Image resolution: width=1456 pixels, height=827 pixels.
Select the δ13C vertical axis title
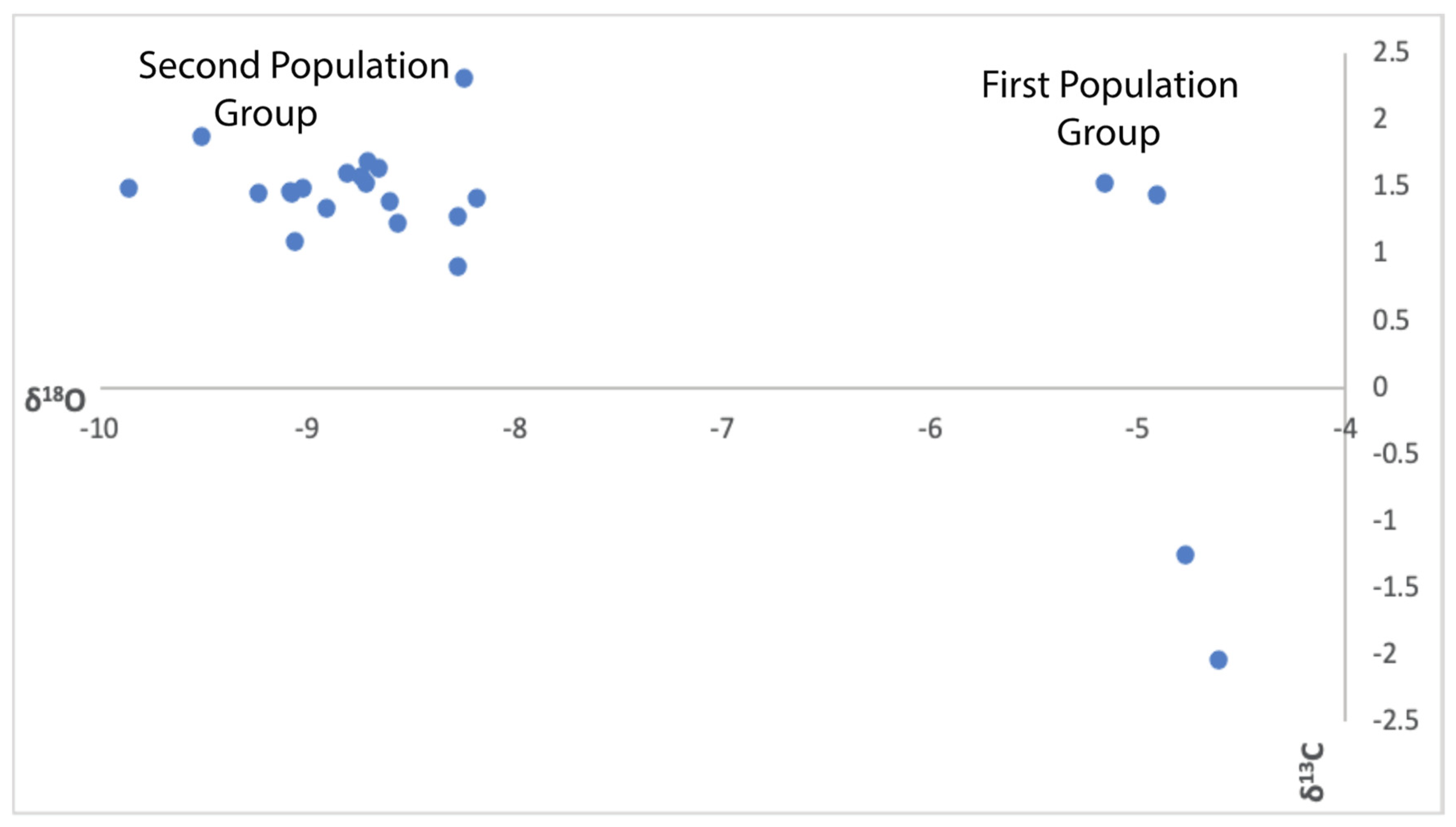(x=1311, y=772)
